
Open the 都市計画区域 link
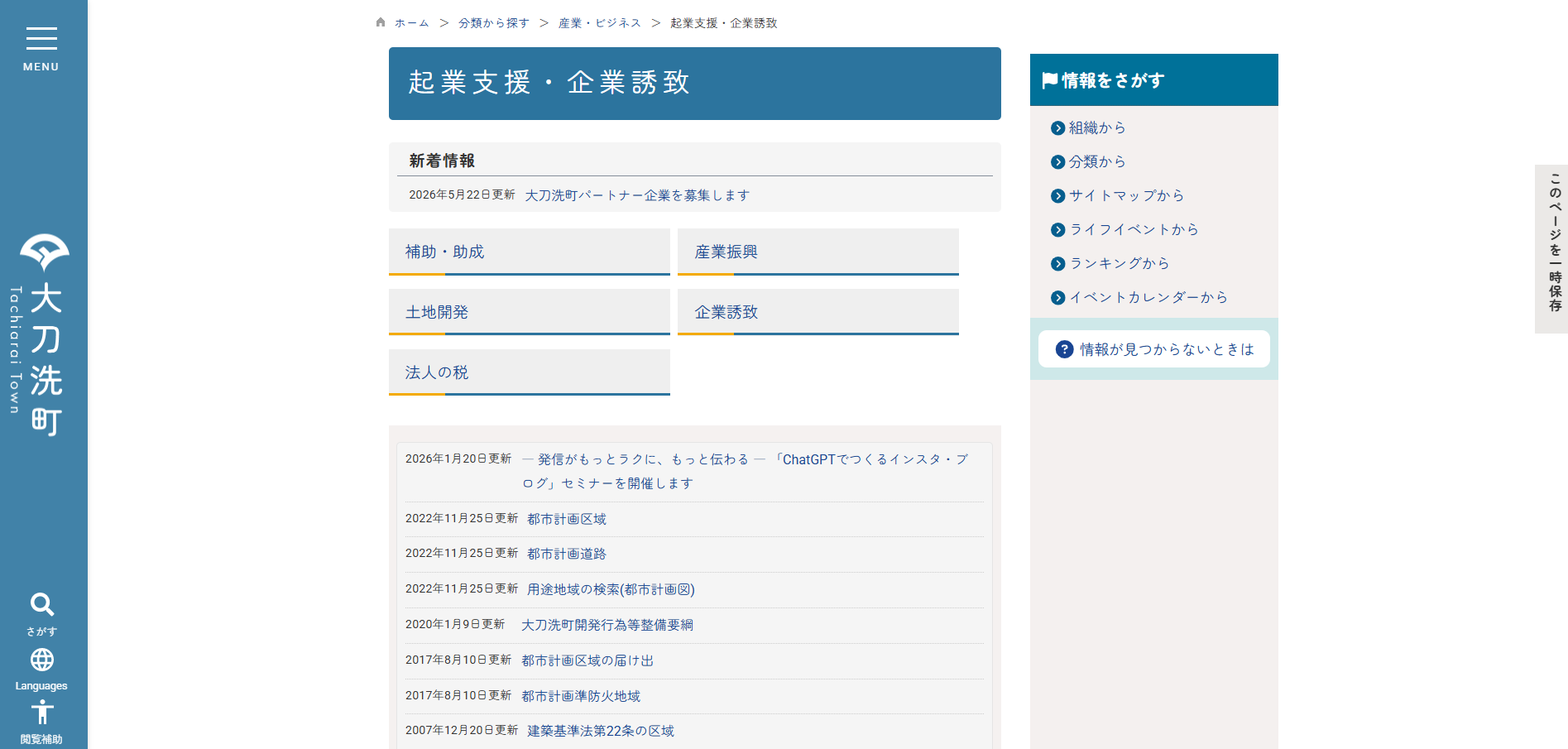coord(567,519)
